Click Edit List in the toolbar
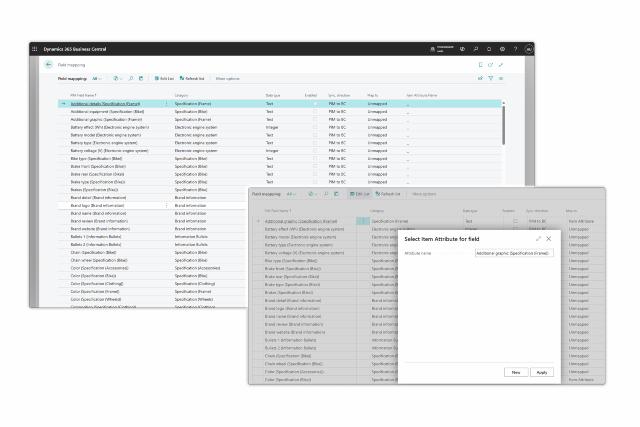The height and width of the screenshot is (427, 640). pyautogui.click(x=164, y=78)
